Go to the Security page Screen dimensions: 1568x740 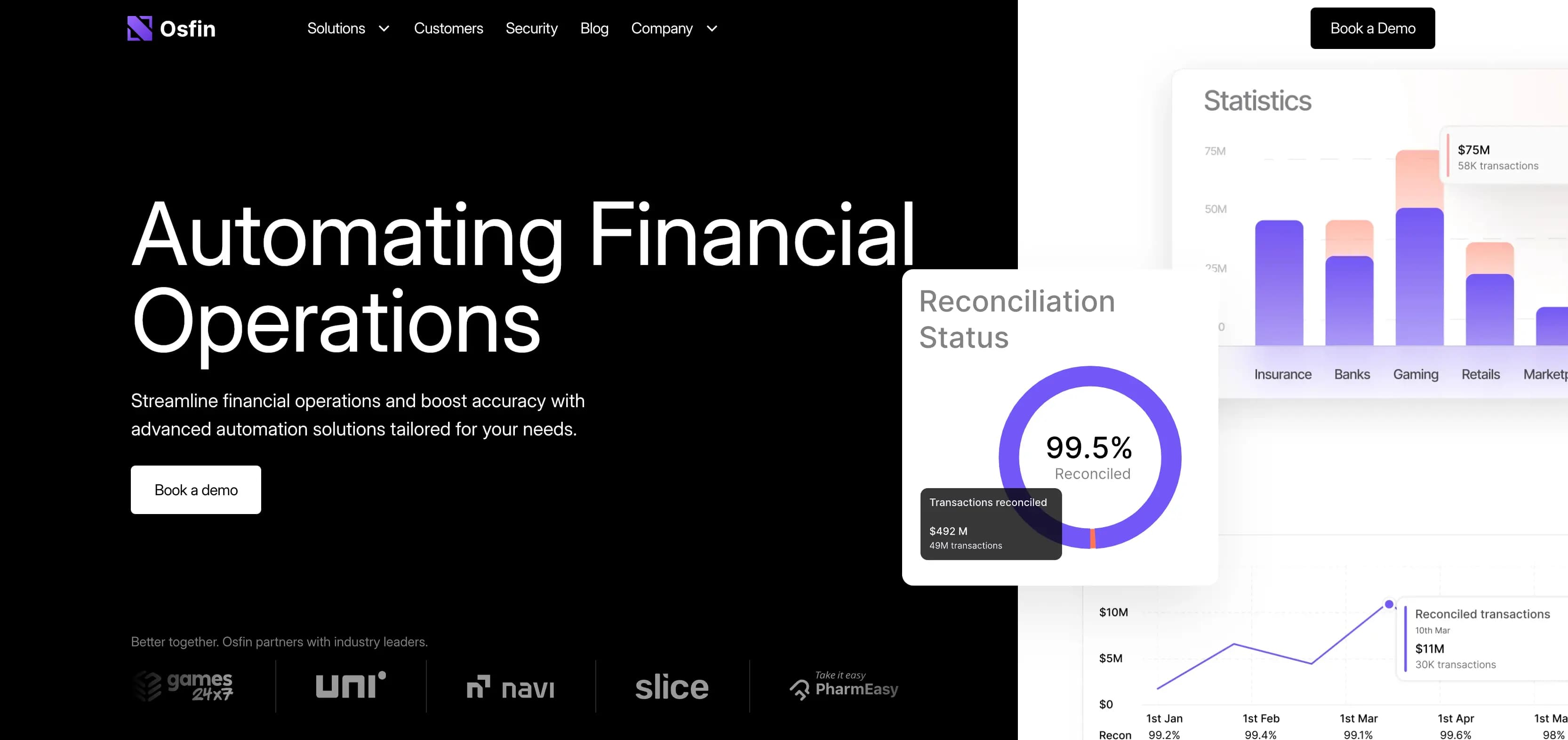point(531,29)
